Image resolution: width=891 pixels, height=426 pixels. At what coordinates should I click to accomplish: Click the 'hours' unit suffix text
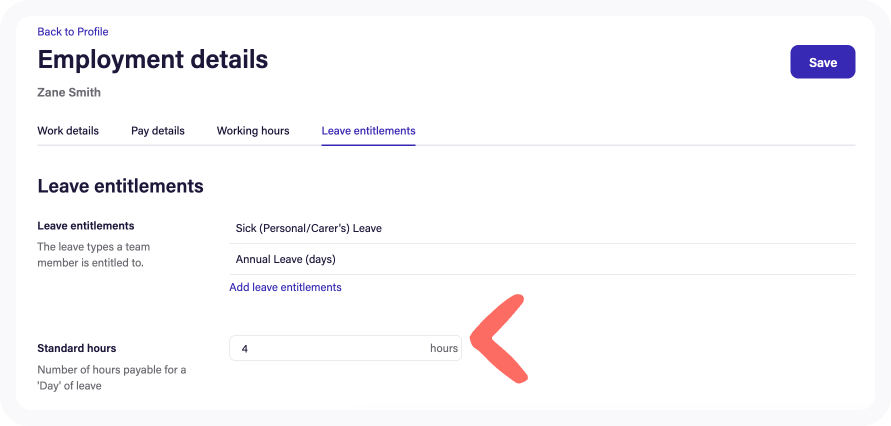[444, 348]
